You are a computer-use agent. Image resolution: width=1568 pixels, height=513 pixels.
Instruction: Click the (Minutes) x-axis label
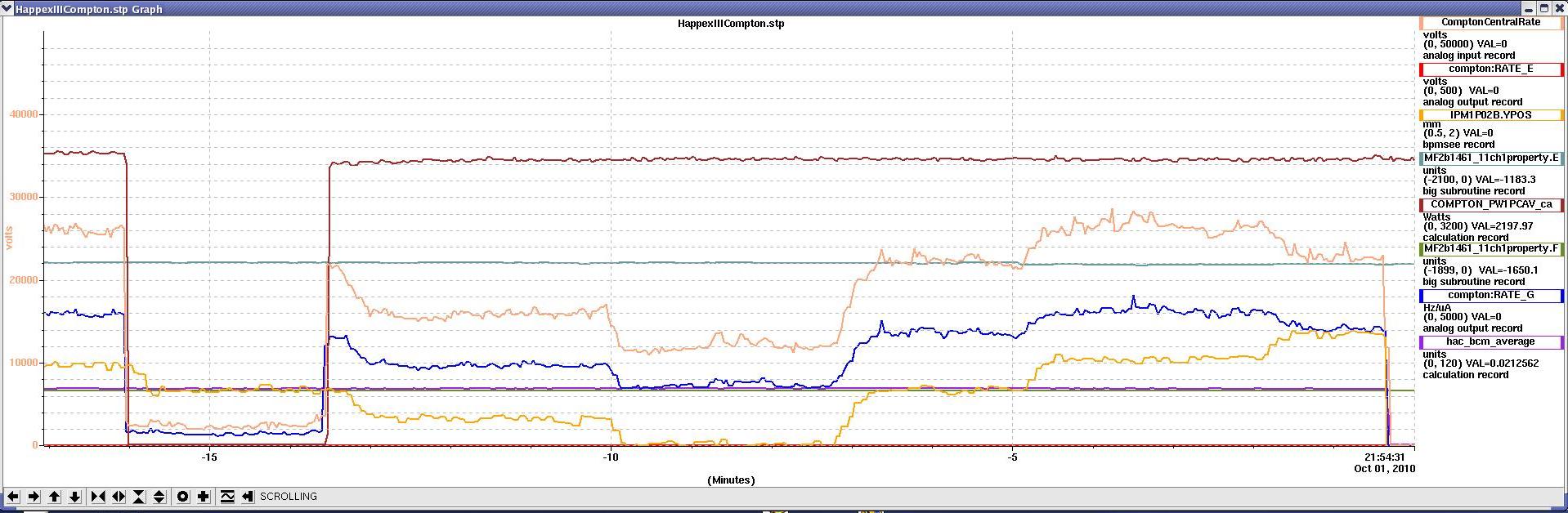tap(731, 480)
